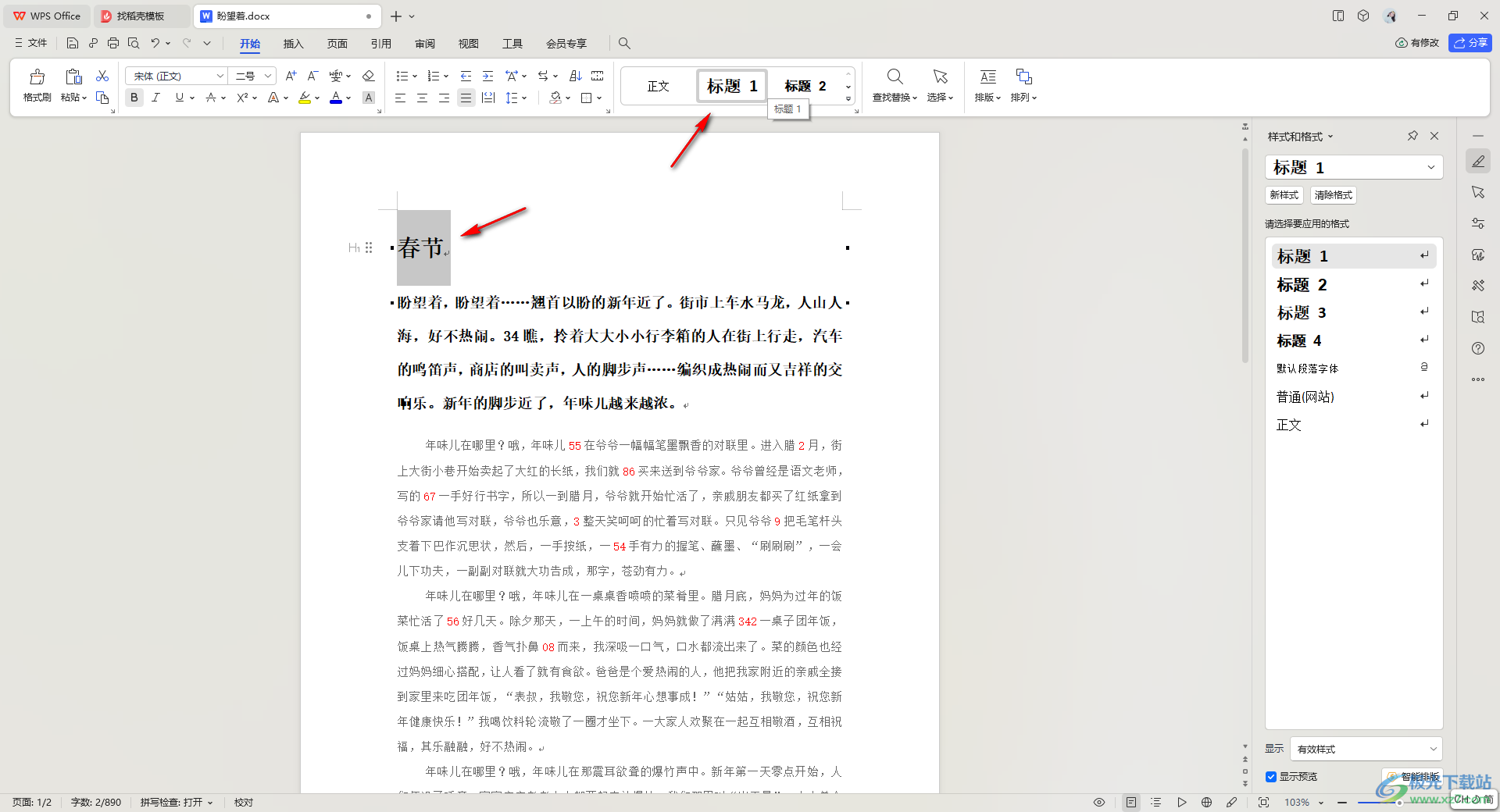Toggle Eye Protection mode icon in the status bar

(x=1099, y=802)
